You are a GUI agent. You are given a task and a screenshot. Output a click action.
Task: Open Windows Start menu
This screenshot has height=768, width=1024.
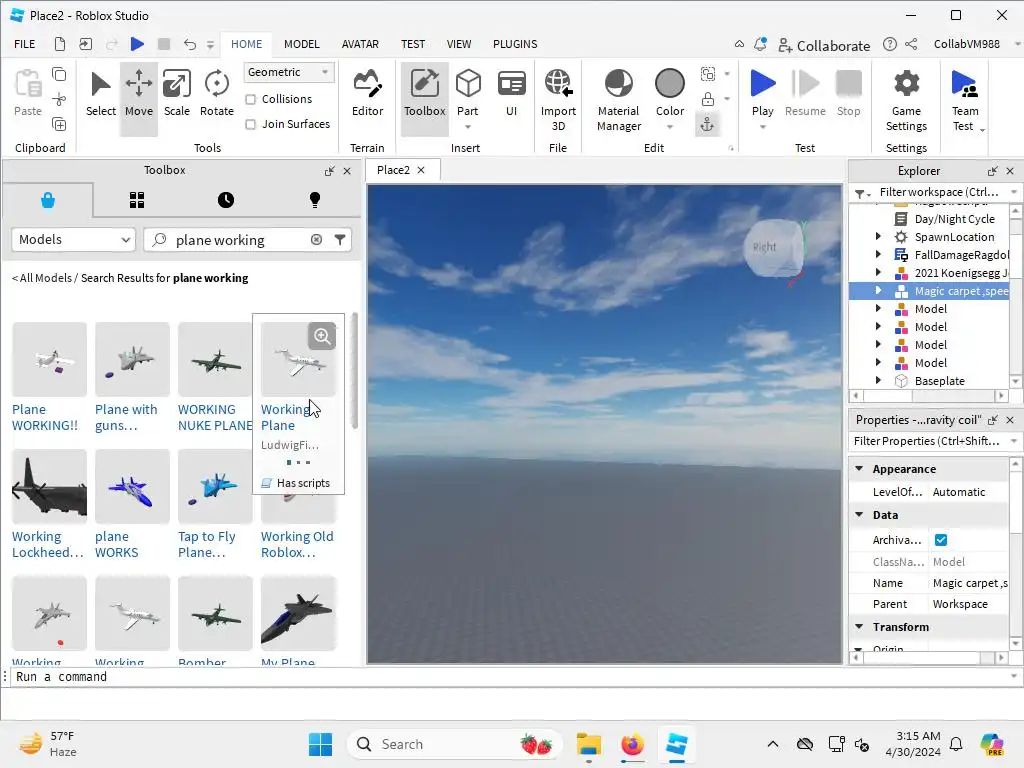point(320,744)
